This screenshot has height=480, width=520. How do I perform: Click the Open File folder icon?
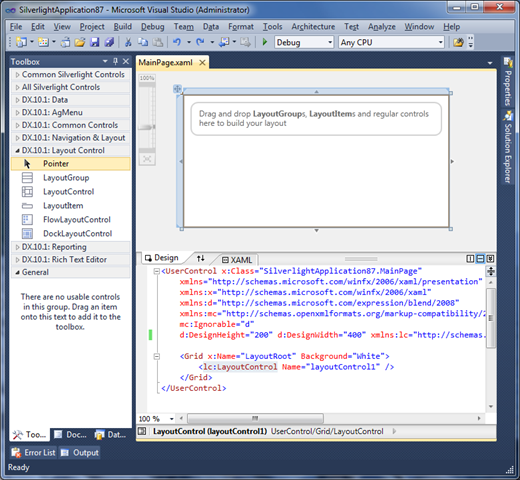tap(80, 42)
